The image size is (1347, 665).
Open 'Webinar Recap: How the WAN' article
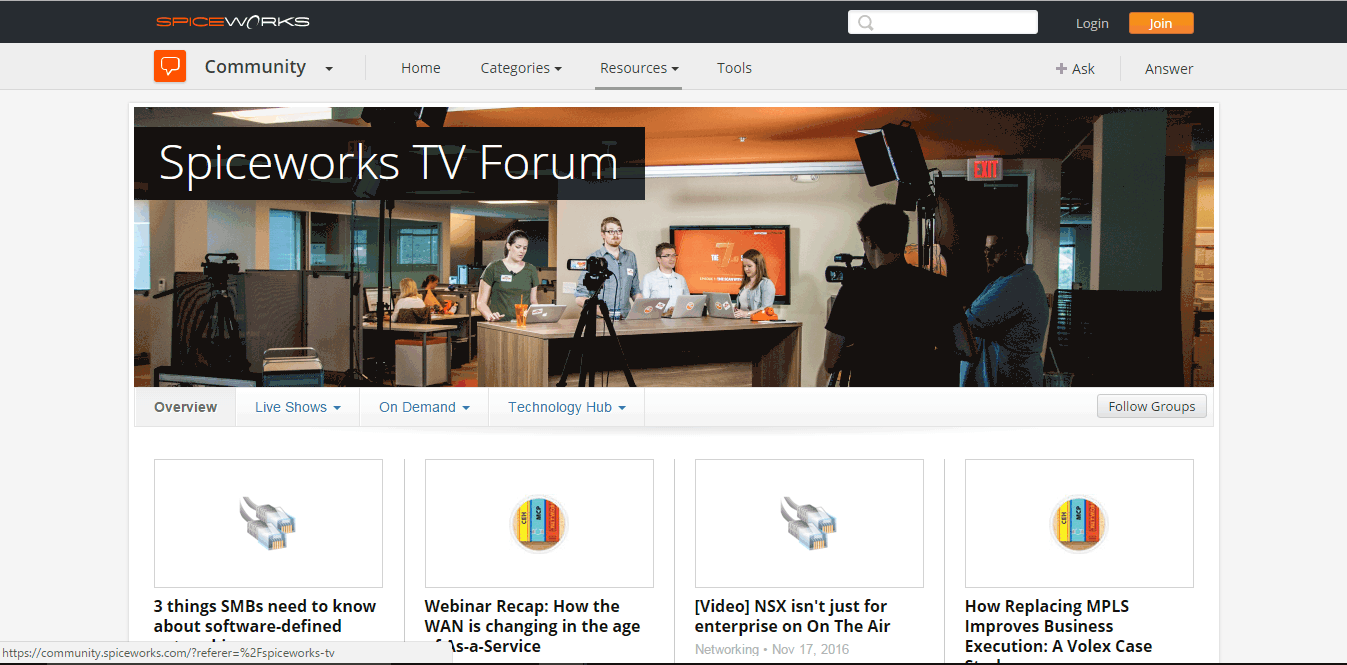pyautogui.click(x=533, y=626)
